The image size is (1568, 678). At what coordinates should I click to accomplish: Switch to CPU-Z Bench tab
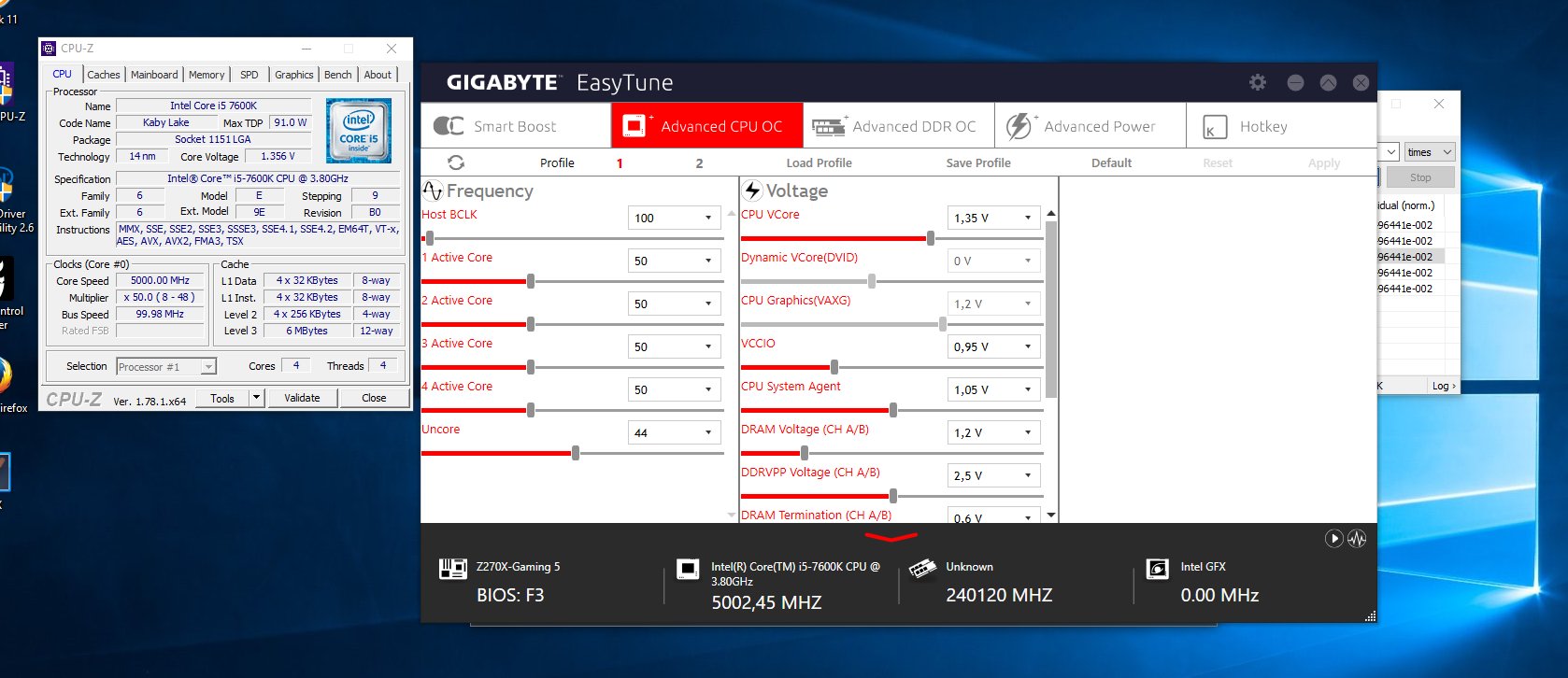coord(338,75)
